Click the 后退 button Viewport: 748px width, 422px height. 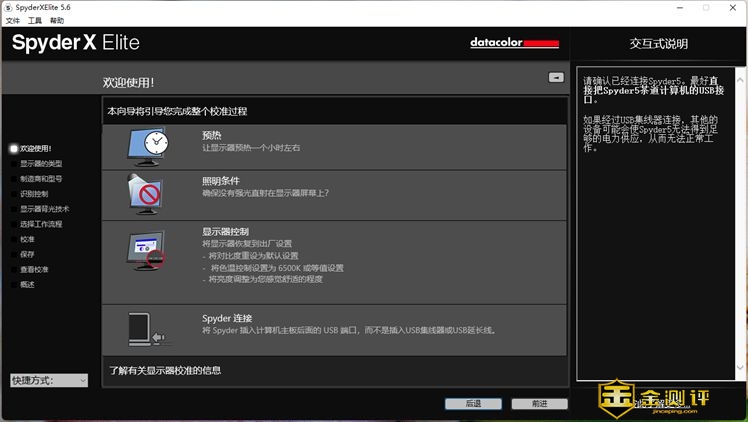(x=473, y=404)
